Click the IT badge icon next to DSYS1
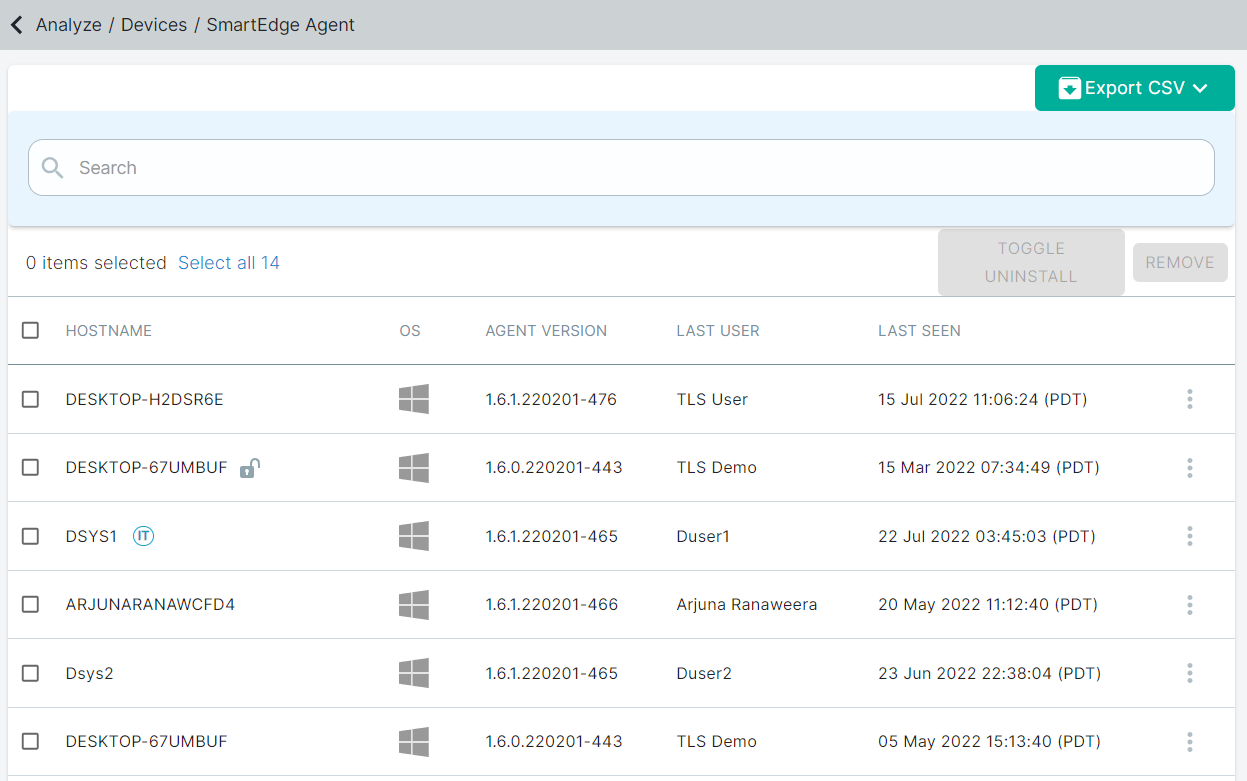 pyautogui.click(x=143, y=536)
